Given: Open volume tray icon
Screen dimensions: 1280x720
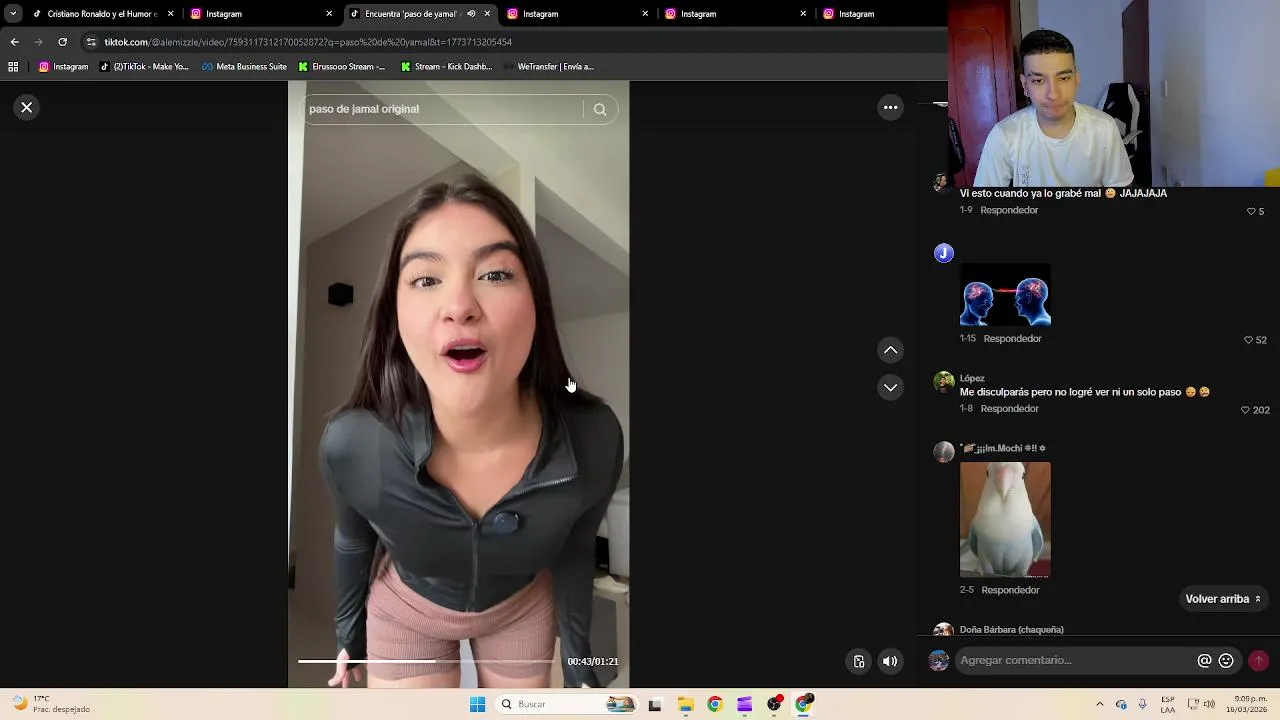Looking at the screenshot, I should point(1211,704).
